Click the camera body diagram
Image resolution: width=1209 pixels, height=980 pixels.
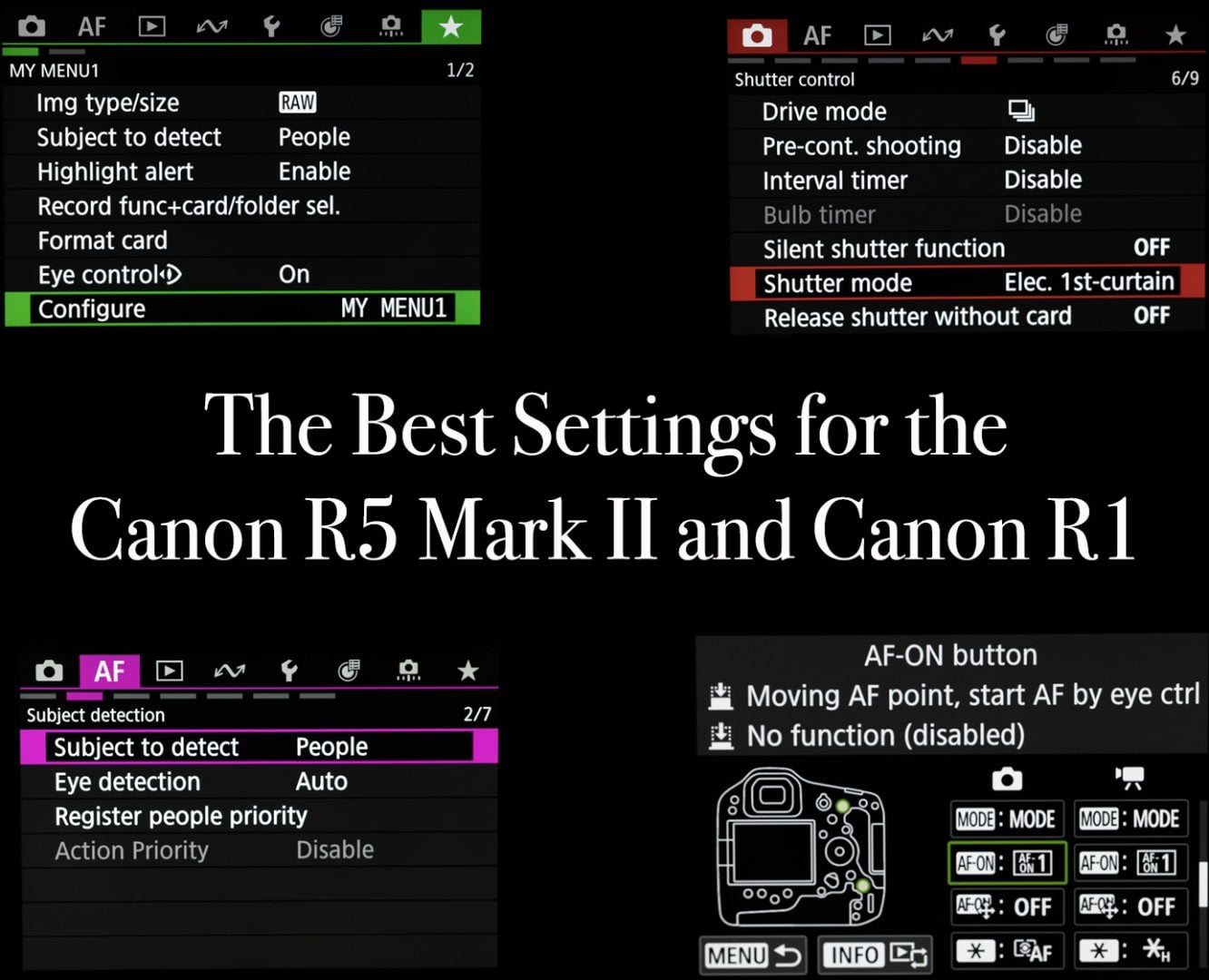pyautogui.click(x=801, y=847)
